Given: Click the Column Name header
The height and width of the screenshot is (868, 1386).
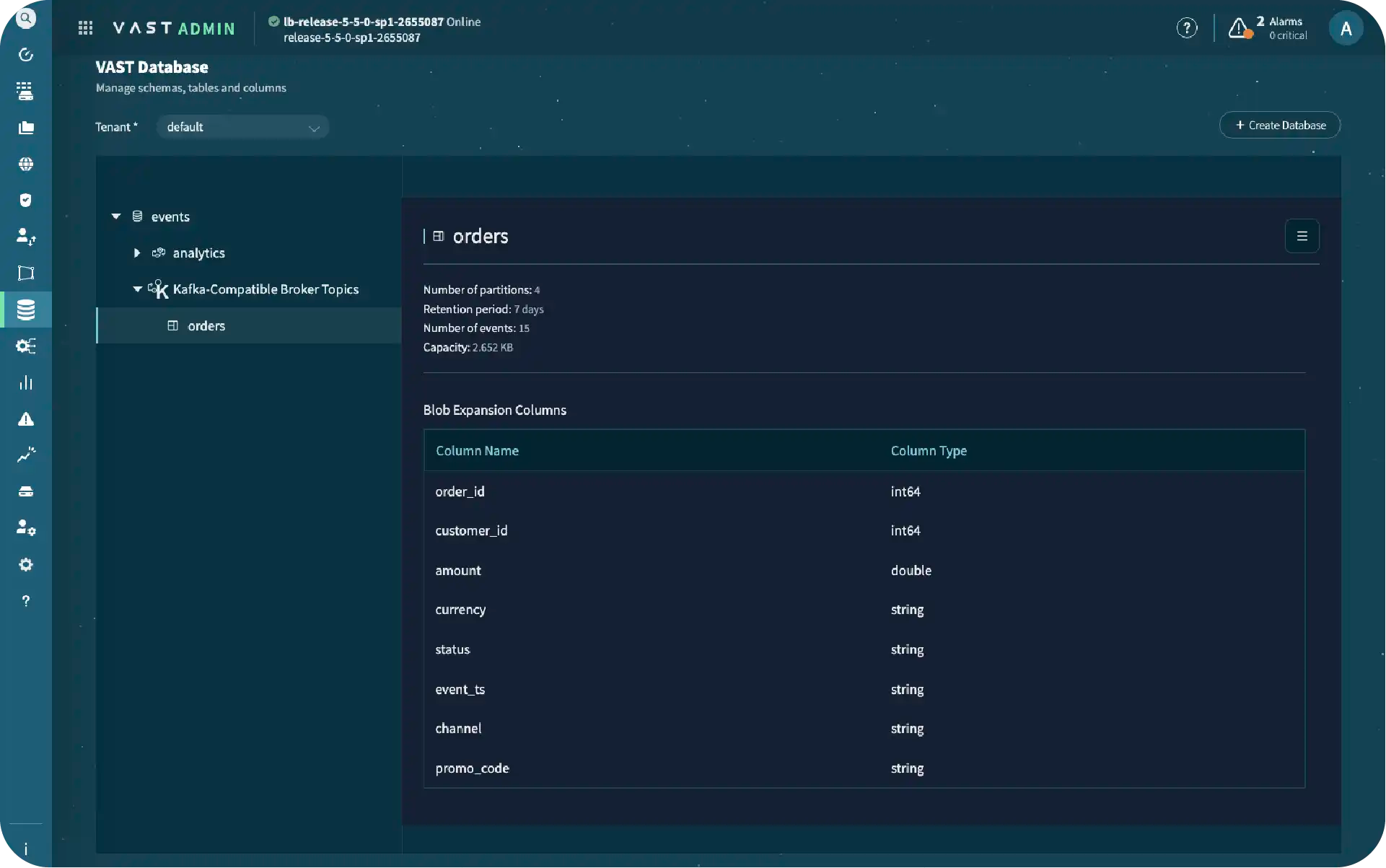Looking at the screenshot, I should 477,451.
